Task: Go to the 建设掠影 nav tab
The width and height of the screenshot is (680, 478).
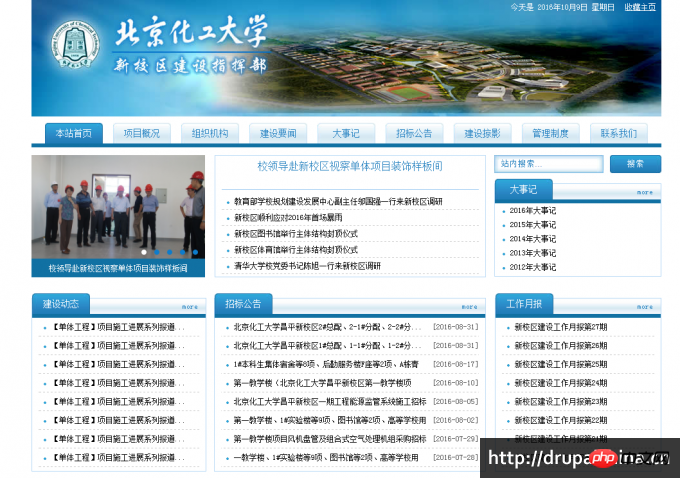Action: pos(482,133)
